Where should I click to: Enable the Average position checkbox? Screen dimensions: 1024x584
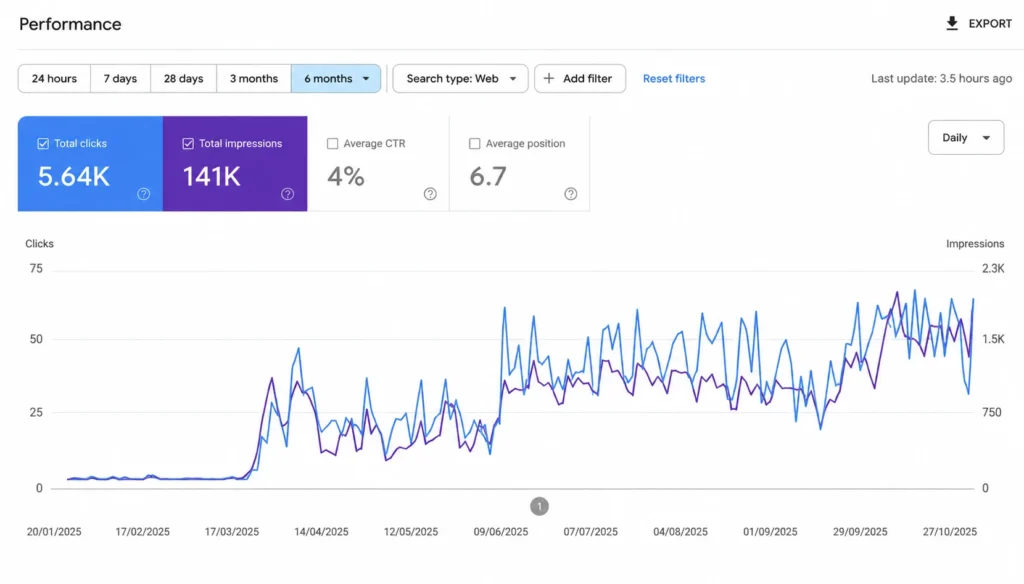tap(475, 144)
